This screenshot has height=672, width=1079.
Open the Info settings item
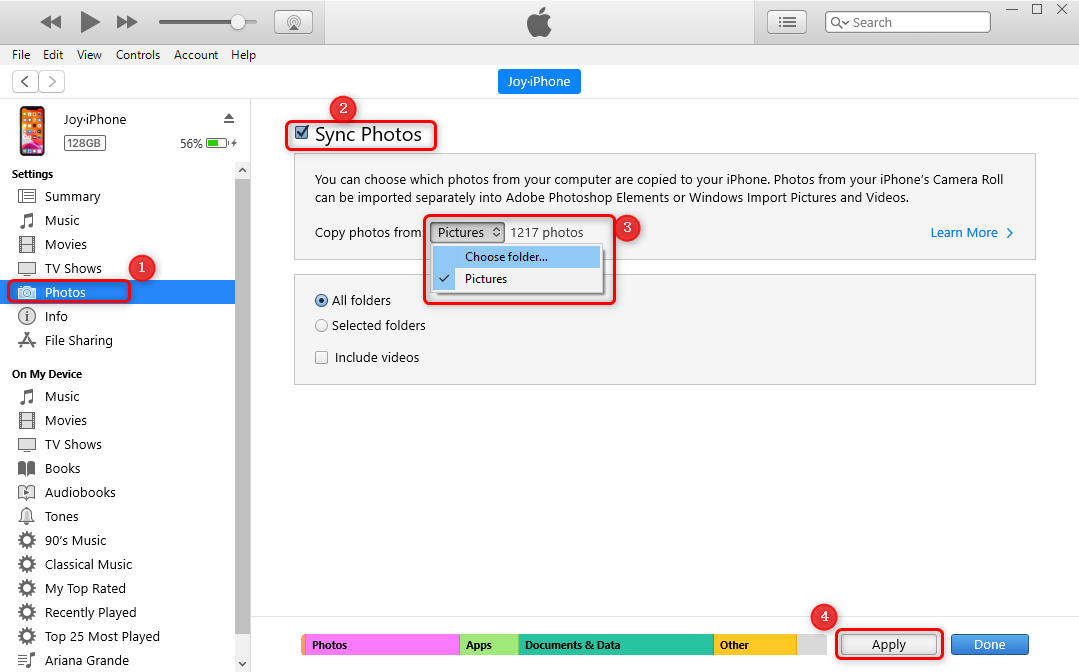(x=117, y=316)
